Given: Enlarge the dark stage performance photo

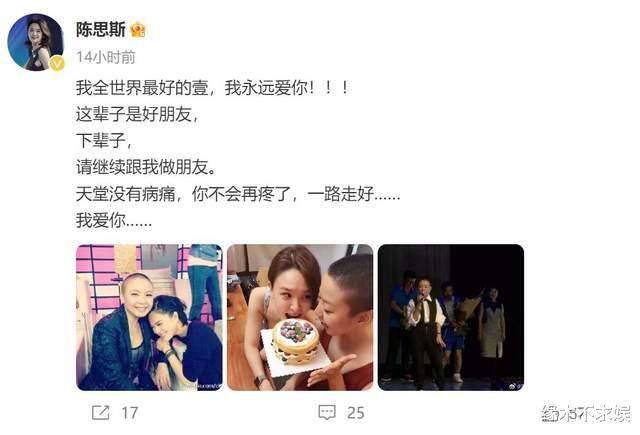Looking at the screenshot, I should [x=451, y=317].
